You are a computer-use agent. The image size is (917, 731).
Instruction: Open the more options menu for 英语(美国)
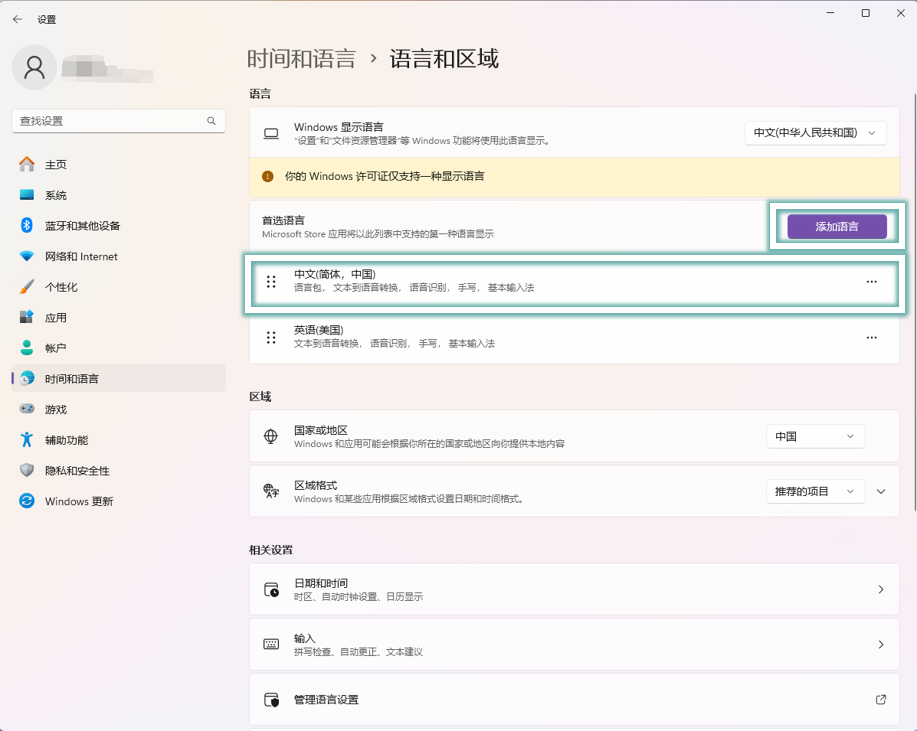(871, 337)
